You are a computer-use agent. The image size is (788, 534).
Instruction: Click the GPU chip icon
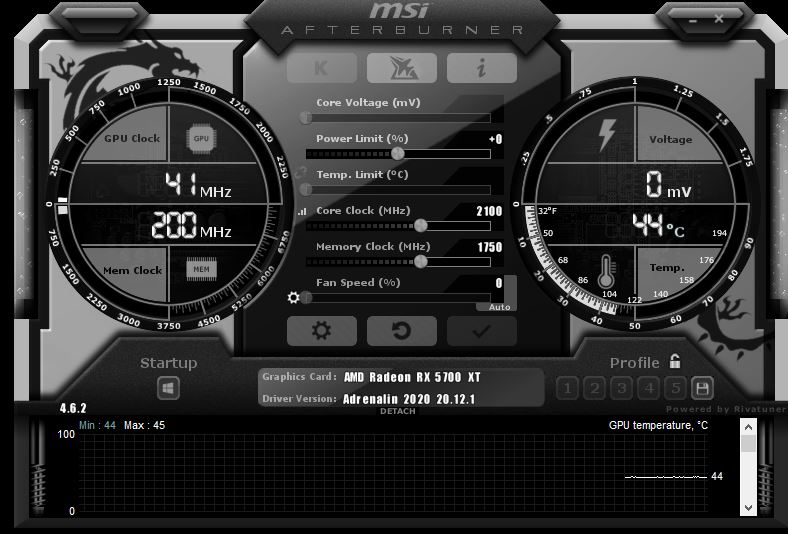[201, 138]
